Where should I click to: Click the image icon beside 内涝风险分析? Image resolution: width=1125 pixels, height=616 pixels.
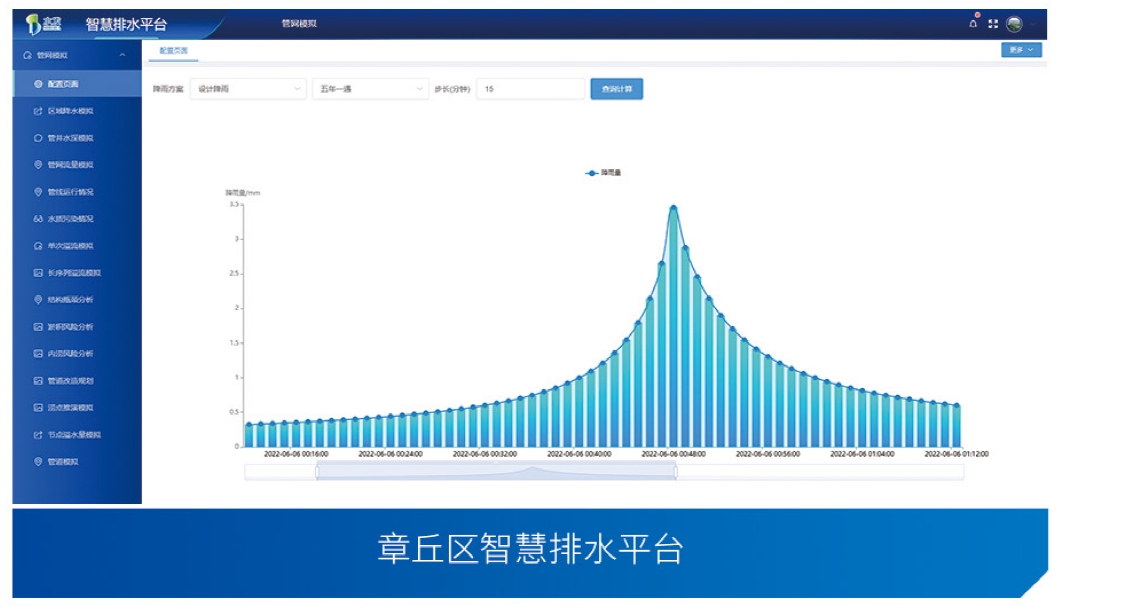[38, 354]
